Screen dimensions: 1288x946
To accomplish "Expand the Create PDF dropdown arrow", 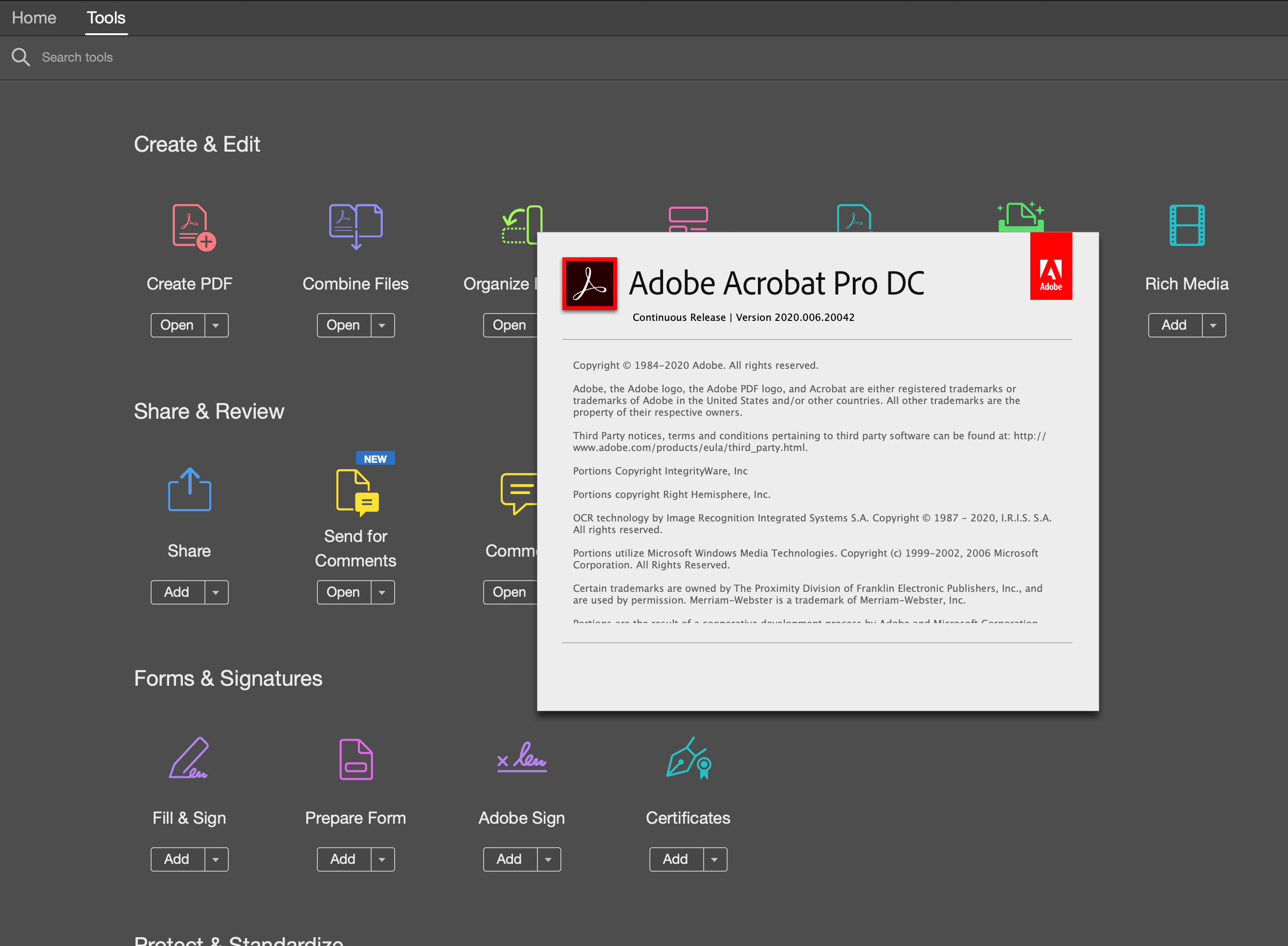I will (x=216, y=325).
